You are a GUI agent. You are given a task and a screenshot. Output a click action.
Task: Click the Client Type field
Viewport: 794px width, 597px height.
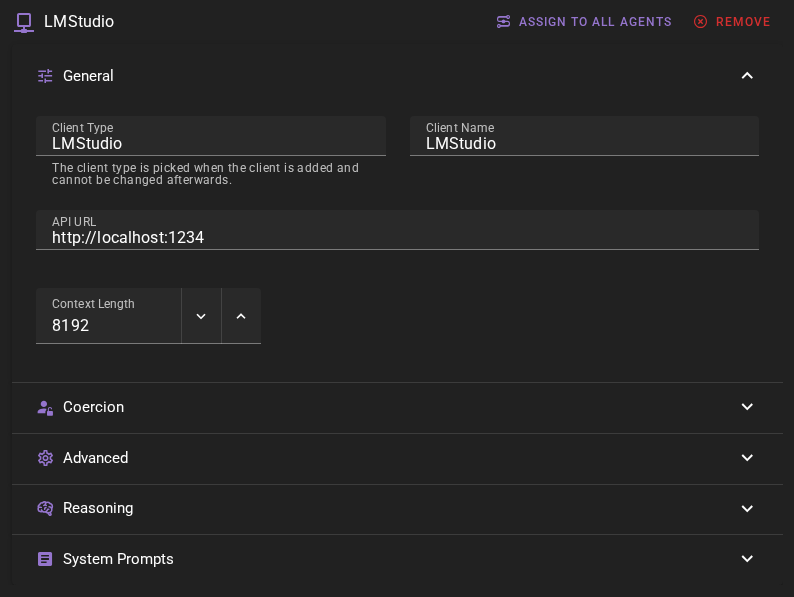(211, 136)
